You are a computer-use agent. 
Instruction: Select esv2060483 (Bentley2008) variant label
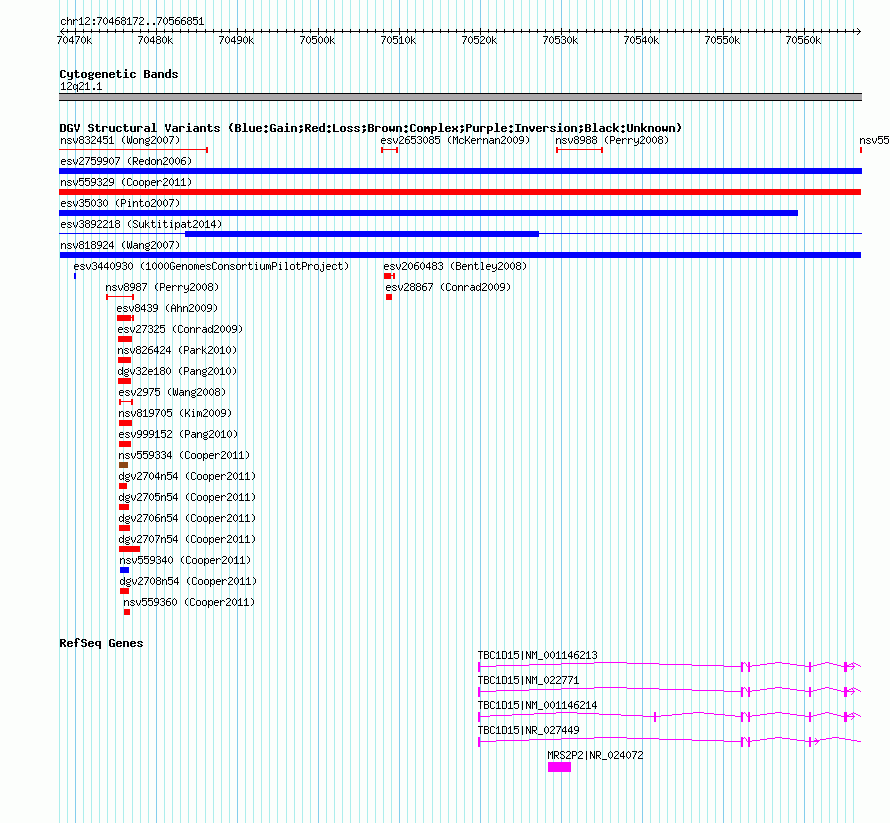(x=455, y=266)
